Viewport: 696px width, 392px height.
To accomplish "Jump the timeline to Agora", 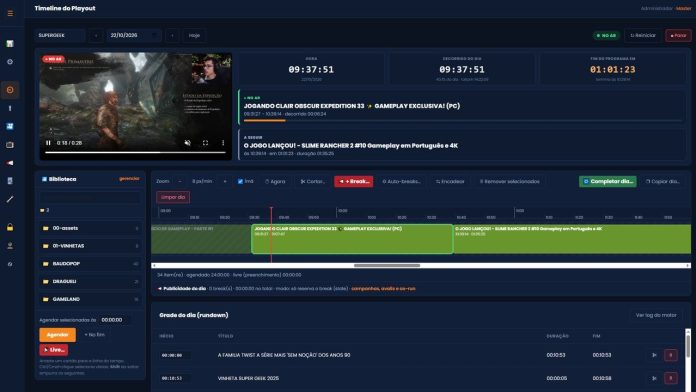I will (x=275, y=181).
